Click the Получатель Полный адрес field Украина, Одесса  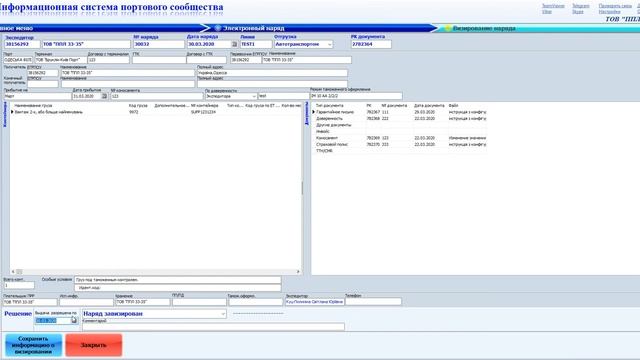(272, 73)
